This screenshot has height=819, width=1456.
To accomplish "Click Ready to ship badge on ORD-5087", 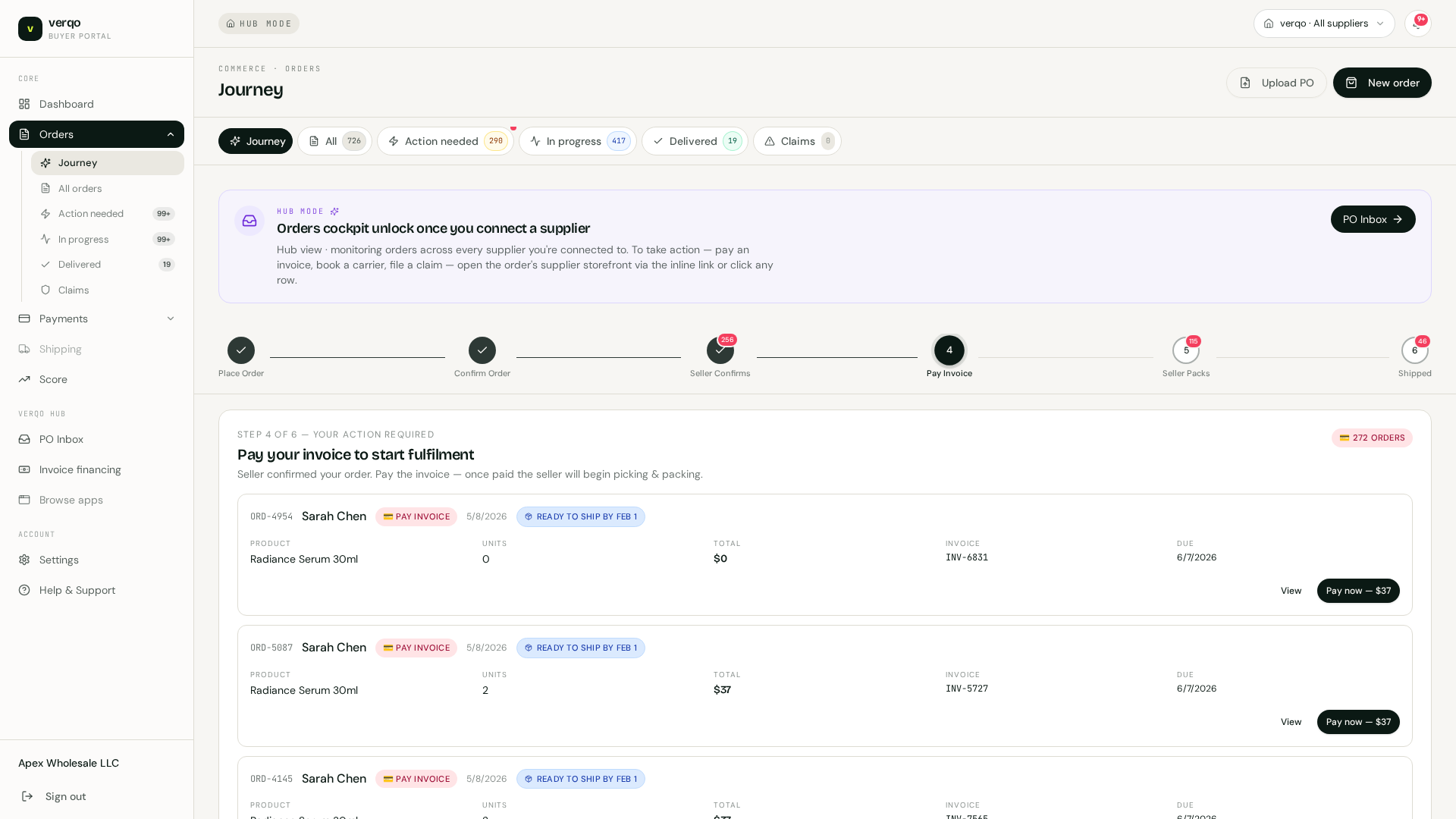I will click(581, 648).
